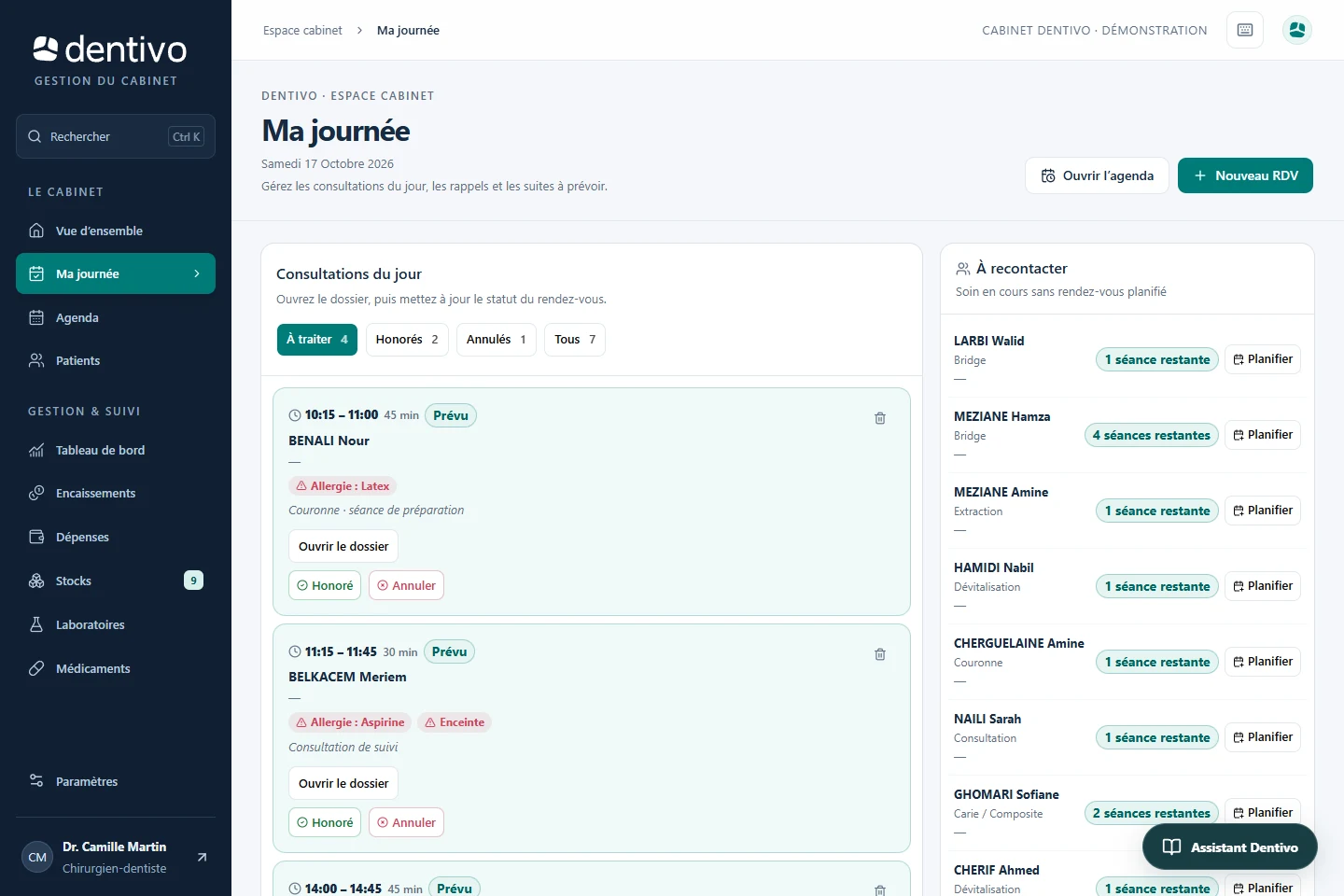Click the 2 séances restantes badge
Image resolution: width=1344 pixels, height=896 pixels.
(x=1151, y=813)
